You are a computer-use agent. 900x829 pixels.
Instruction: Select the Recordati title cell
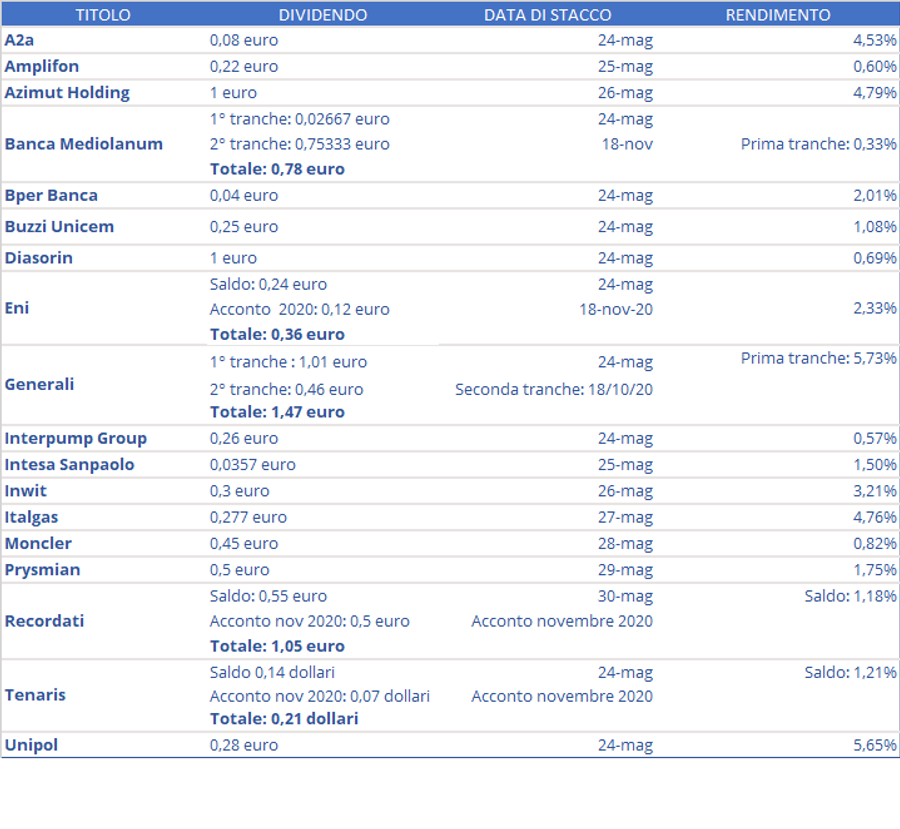(44, 621)
